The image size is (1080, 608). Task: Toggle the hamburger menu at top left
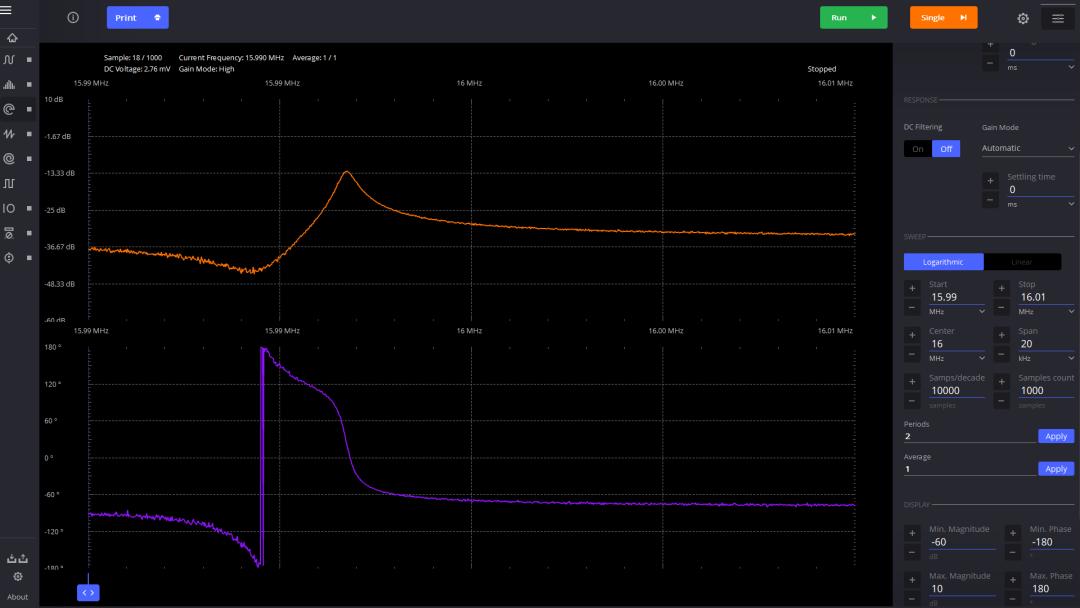(x=6, y=10)
